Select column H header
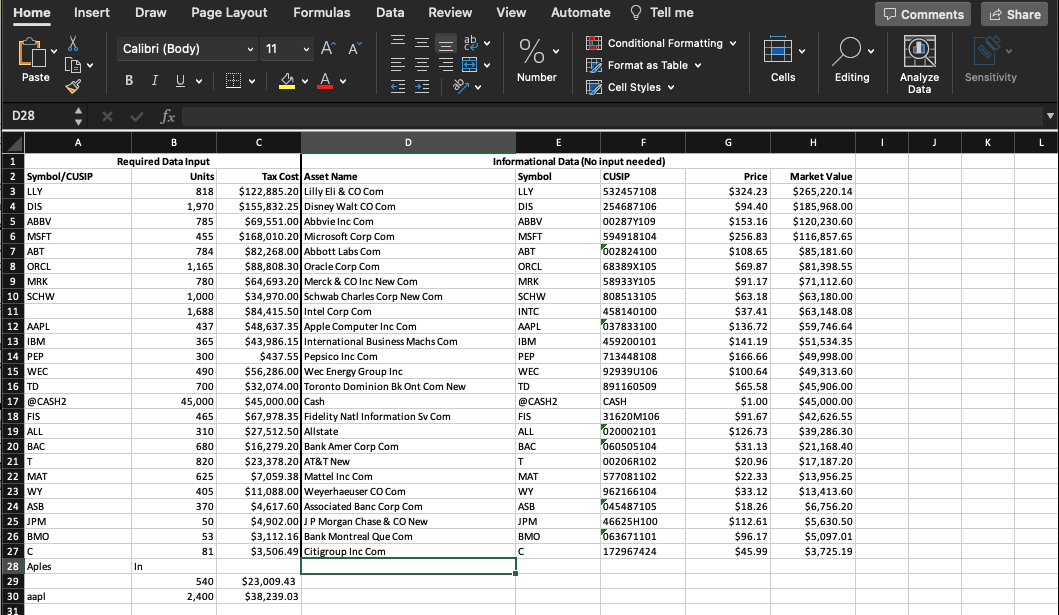This screenshot has height=615, width=1059. (812, 142)
